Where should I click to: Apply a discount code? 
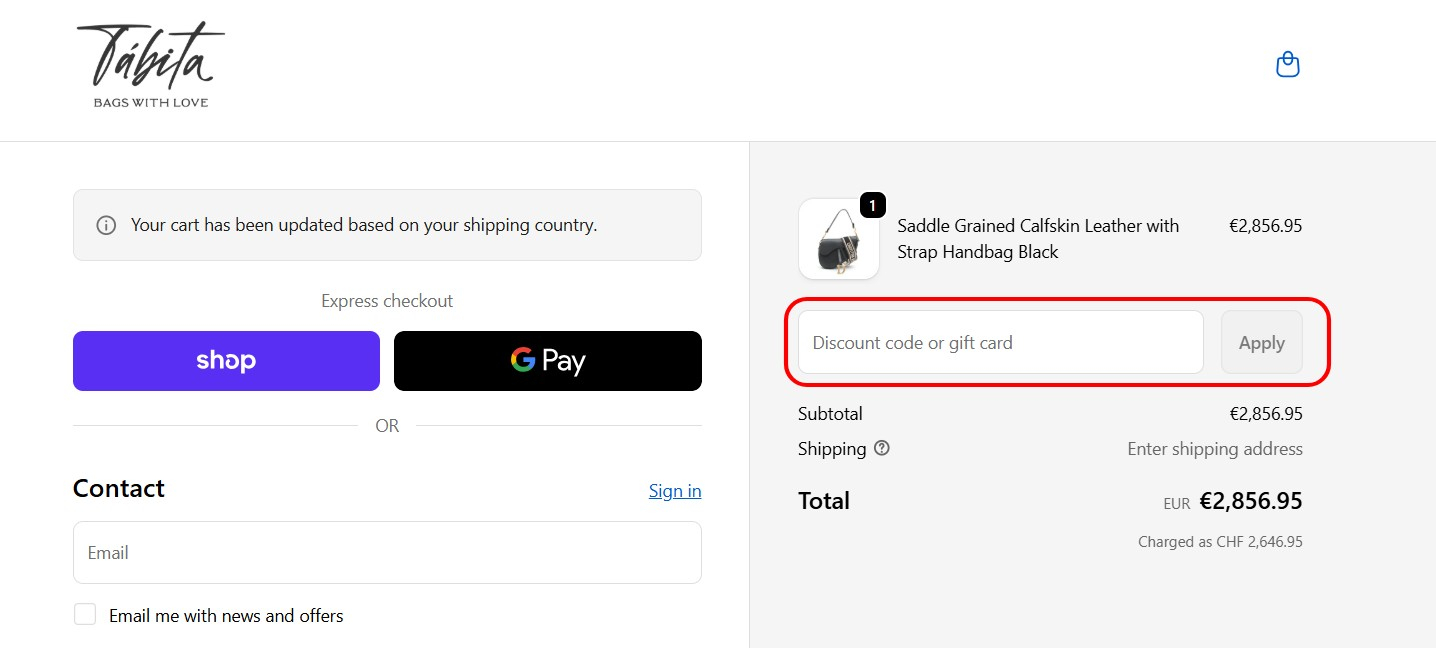tap(1261, 342)
